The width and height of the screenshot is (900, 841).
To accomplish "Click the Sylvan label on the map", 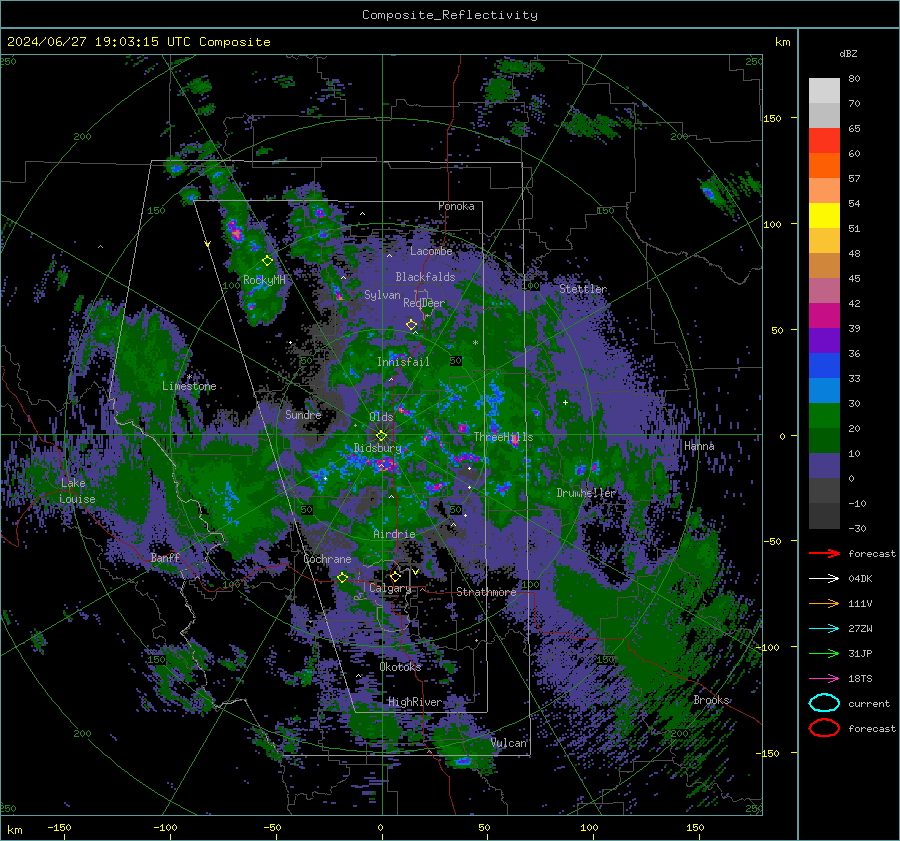I will tap(382, 295).
